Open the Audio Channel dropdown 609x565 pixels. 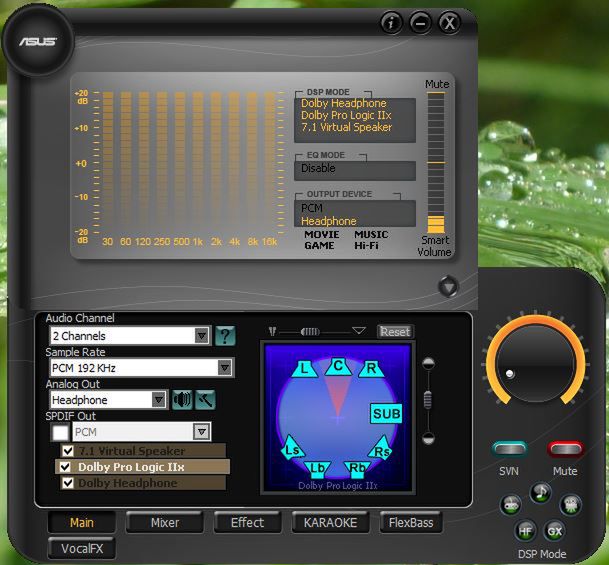202,336
